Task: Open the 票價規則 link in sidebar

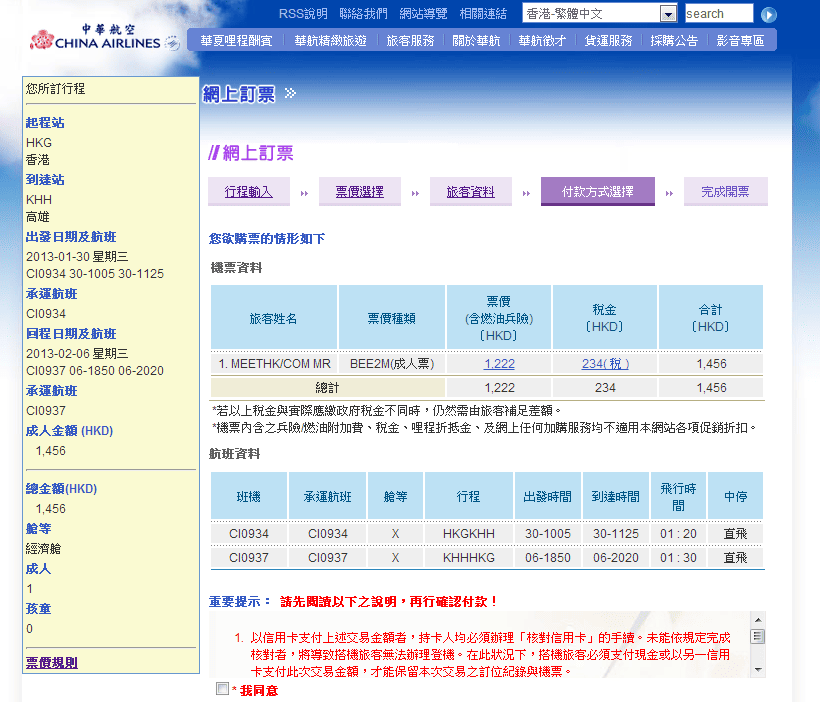Action: pos(51,662)
